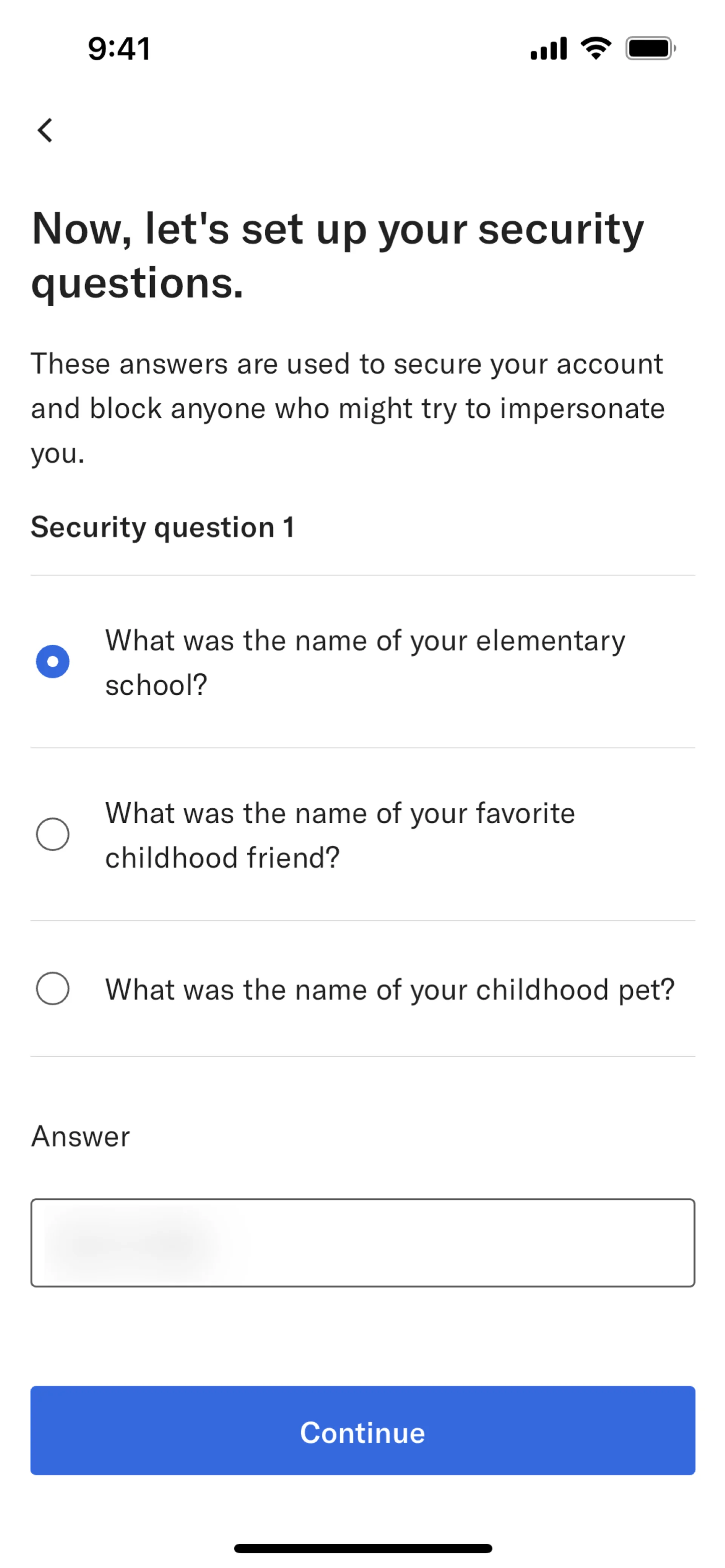Choose 'name of your childhood pet?' question text

tap(390, 990)
